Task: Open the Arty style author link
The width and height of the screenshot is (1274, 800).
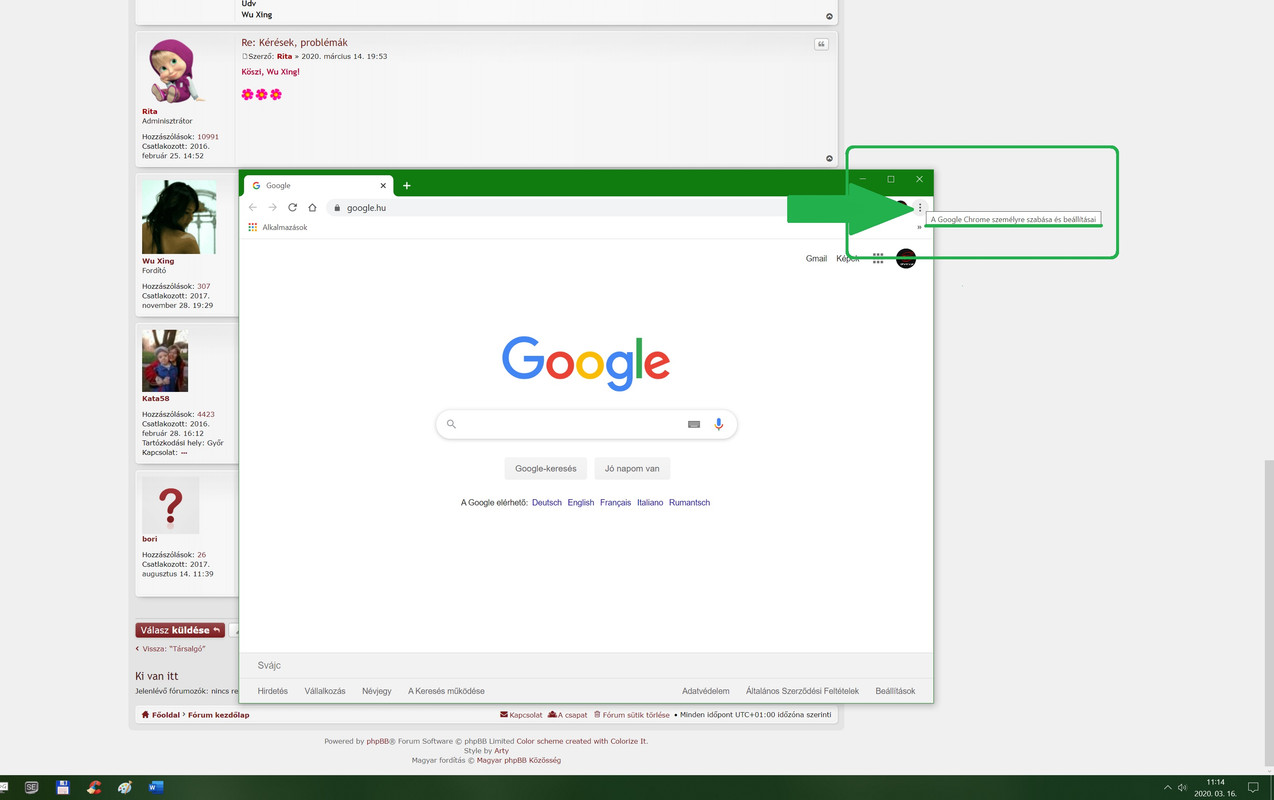Action: 501,750
